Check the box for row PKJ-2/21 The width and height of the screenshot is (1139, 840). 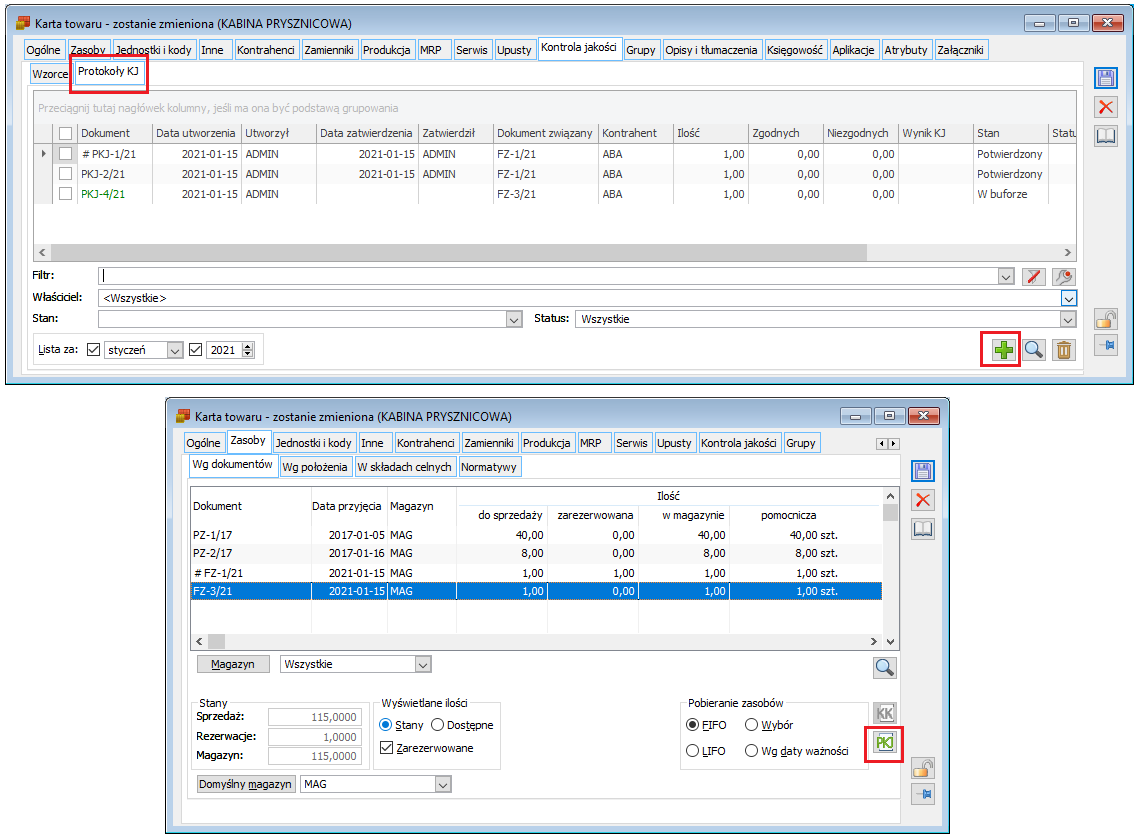[65, 174]
